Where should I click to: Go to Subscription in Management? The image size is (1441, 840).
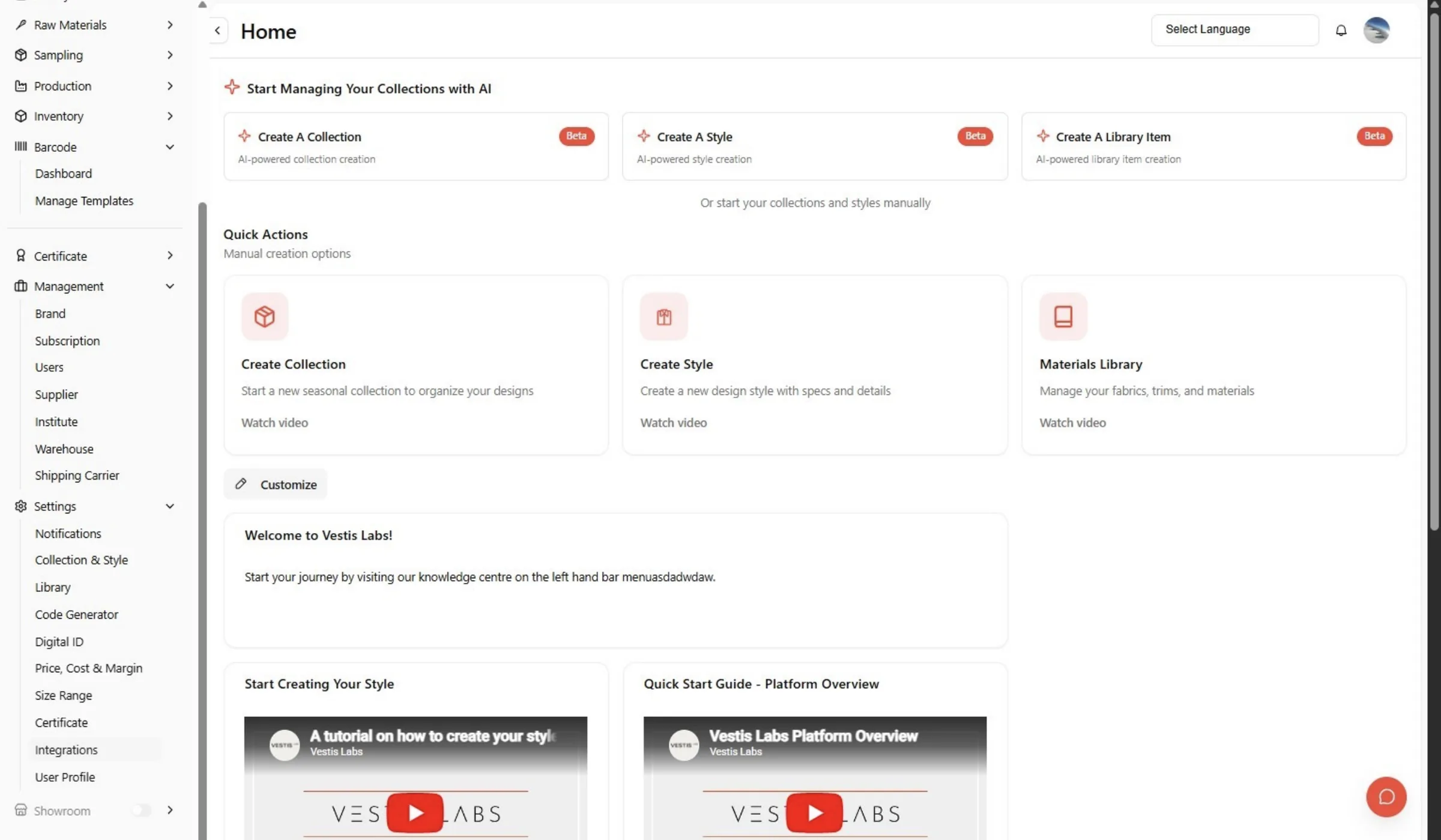67,340
